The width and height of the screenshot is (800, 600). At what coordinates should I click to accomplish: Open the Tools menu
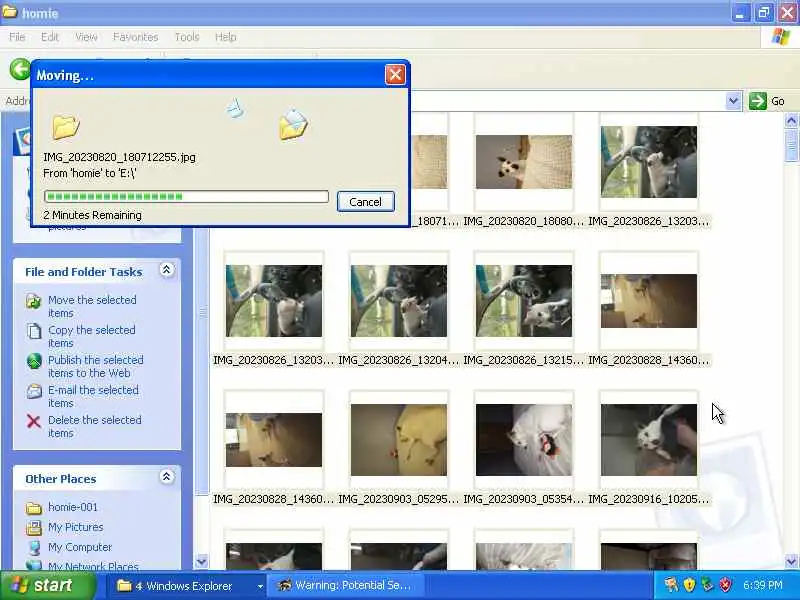pyautogui.click(x=187, y=37)
